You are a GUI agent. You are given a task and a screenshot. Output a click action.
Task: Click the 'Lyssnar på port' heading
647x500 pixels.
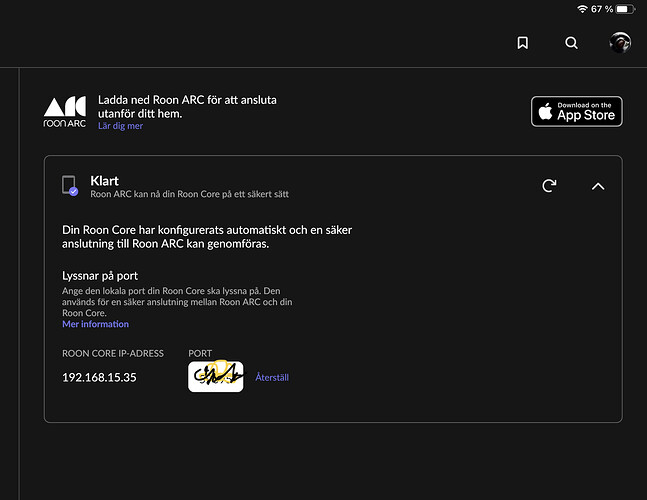point(100,276)
